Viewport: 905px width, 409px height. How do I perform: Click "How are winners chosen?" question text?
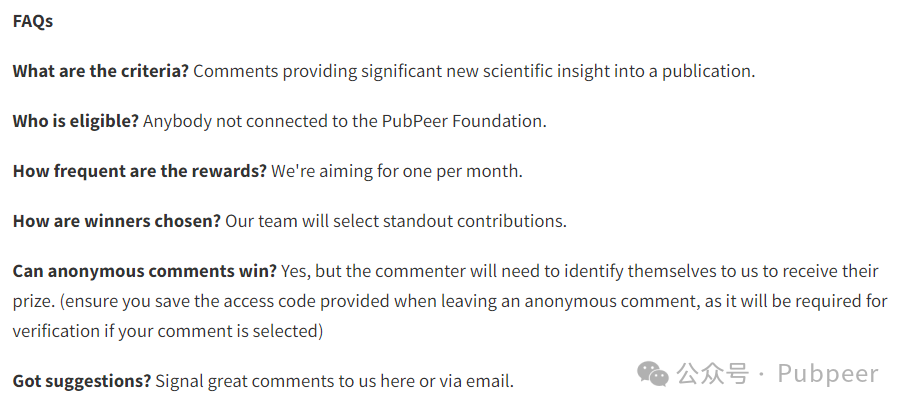(117, 221)
